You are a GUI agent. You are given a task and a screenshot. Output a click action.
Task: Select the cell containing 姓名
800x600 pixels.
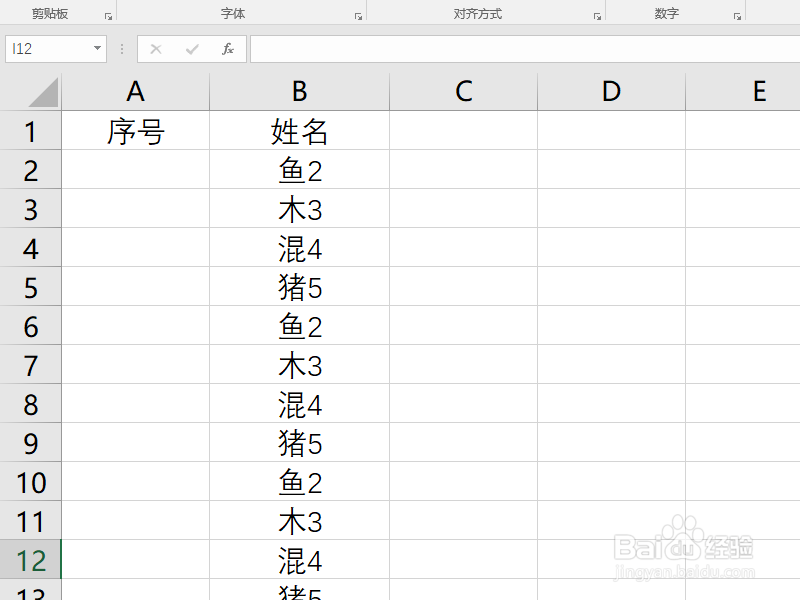[x=298, y=130]
